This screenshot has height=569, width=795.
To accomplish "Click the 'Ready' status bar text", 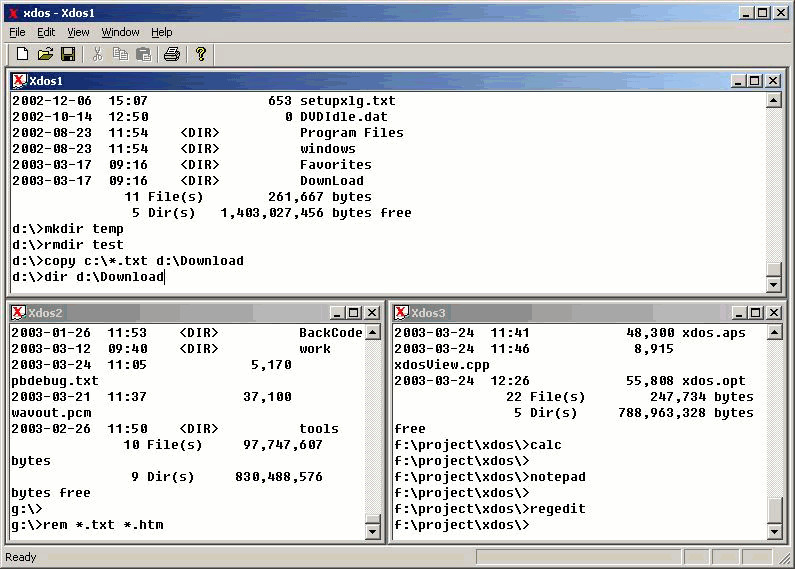I will pos(21,557).
